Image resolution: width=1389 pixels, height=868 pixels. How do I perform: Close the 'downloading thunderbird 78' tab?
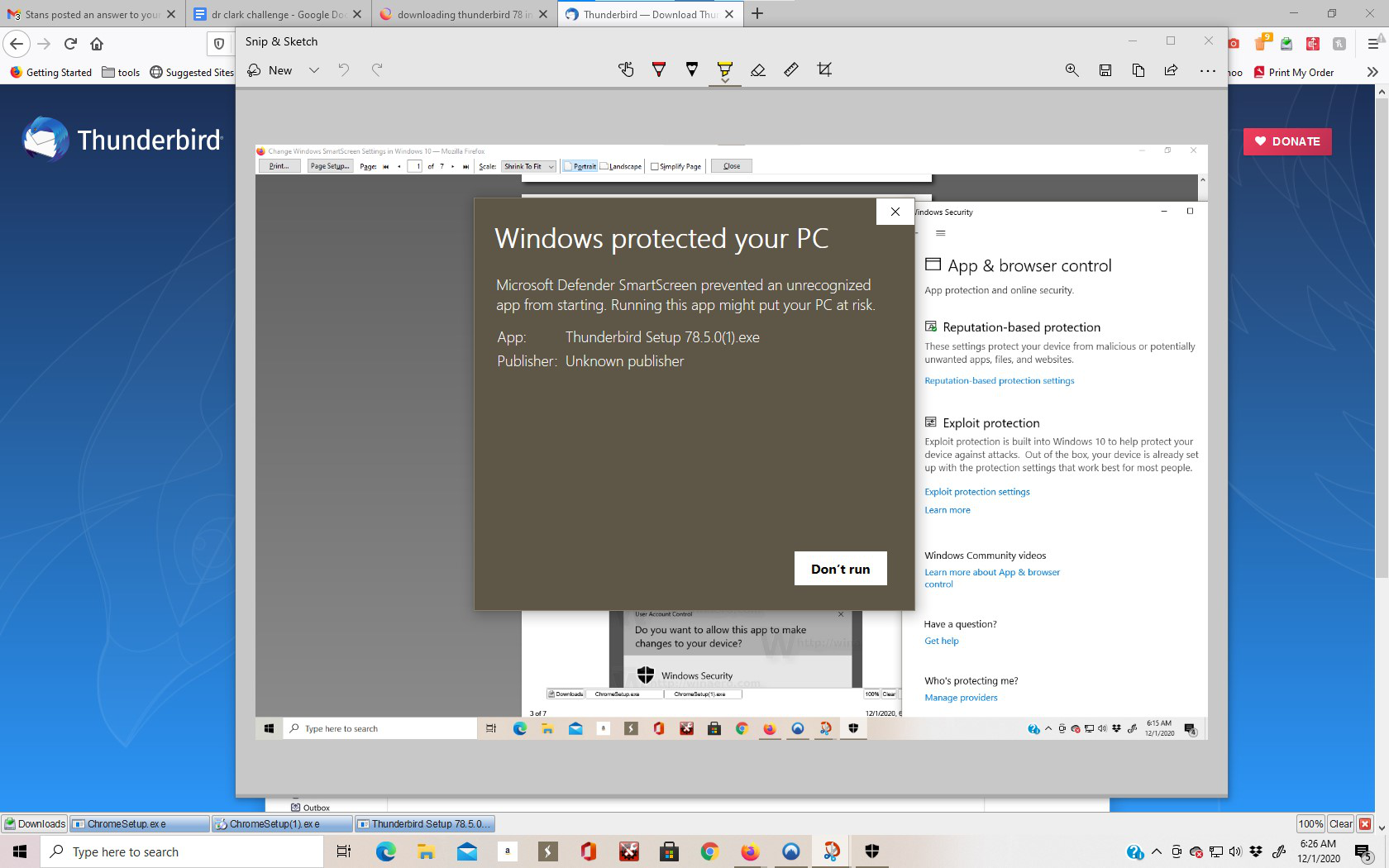pos(544,14)
